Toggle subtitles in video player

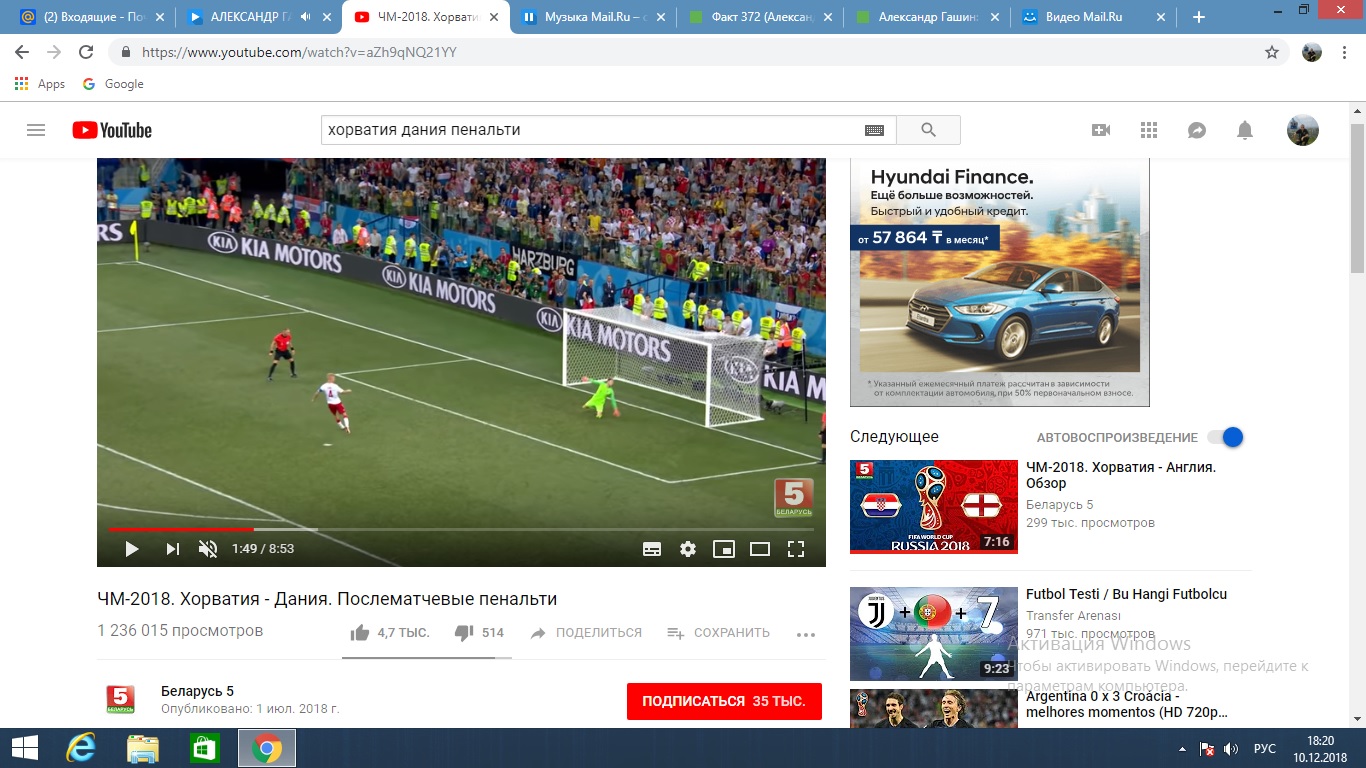coord(652,548)
